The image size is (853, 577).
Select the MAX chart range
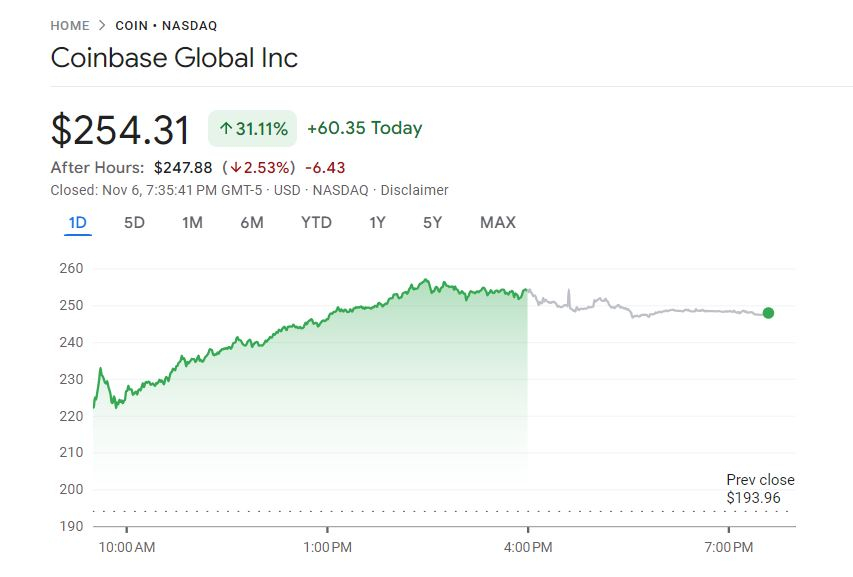[498, 222]
